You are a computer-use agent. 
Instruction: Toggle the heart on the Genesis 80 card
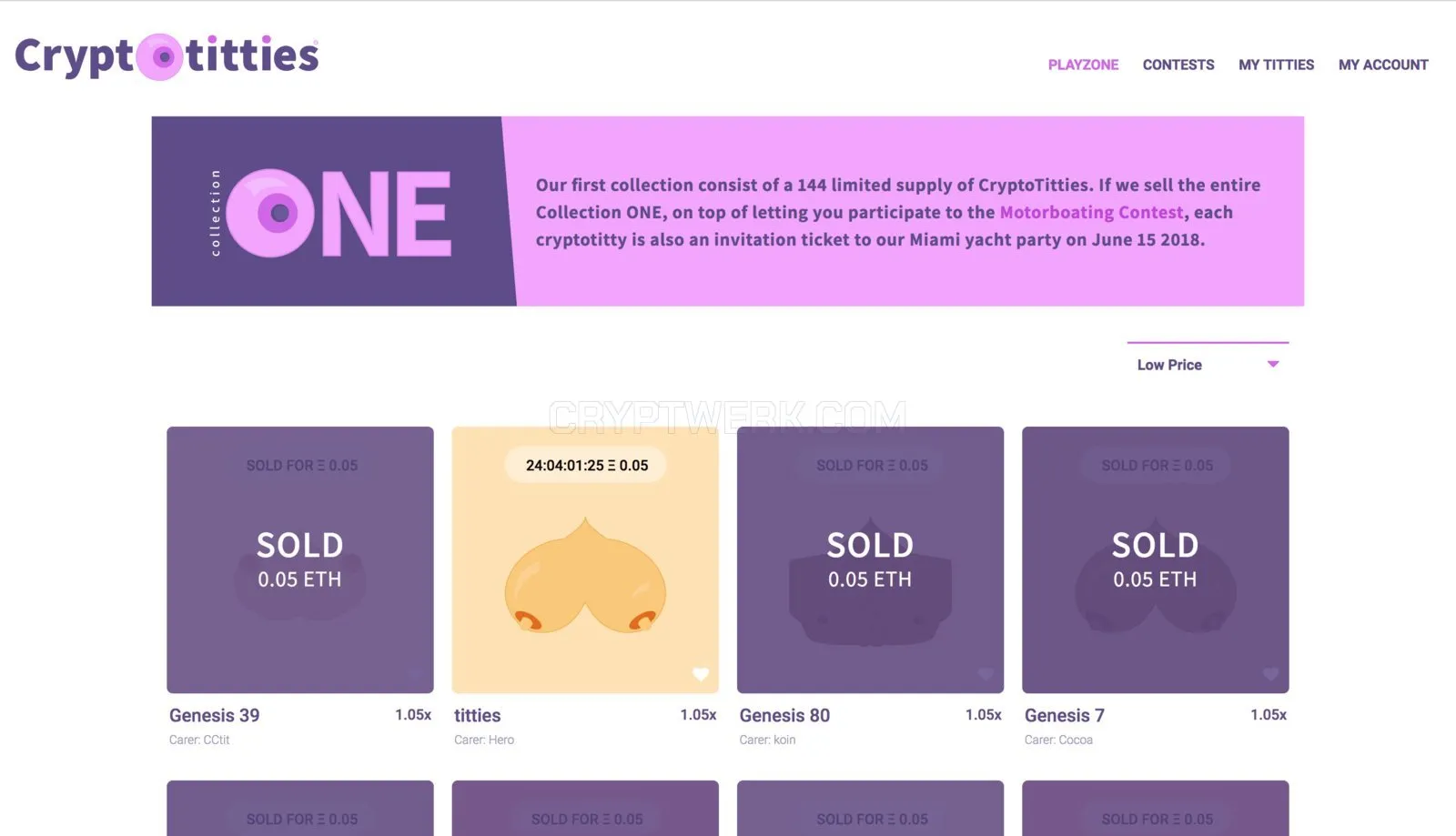(986, 674)
